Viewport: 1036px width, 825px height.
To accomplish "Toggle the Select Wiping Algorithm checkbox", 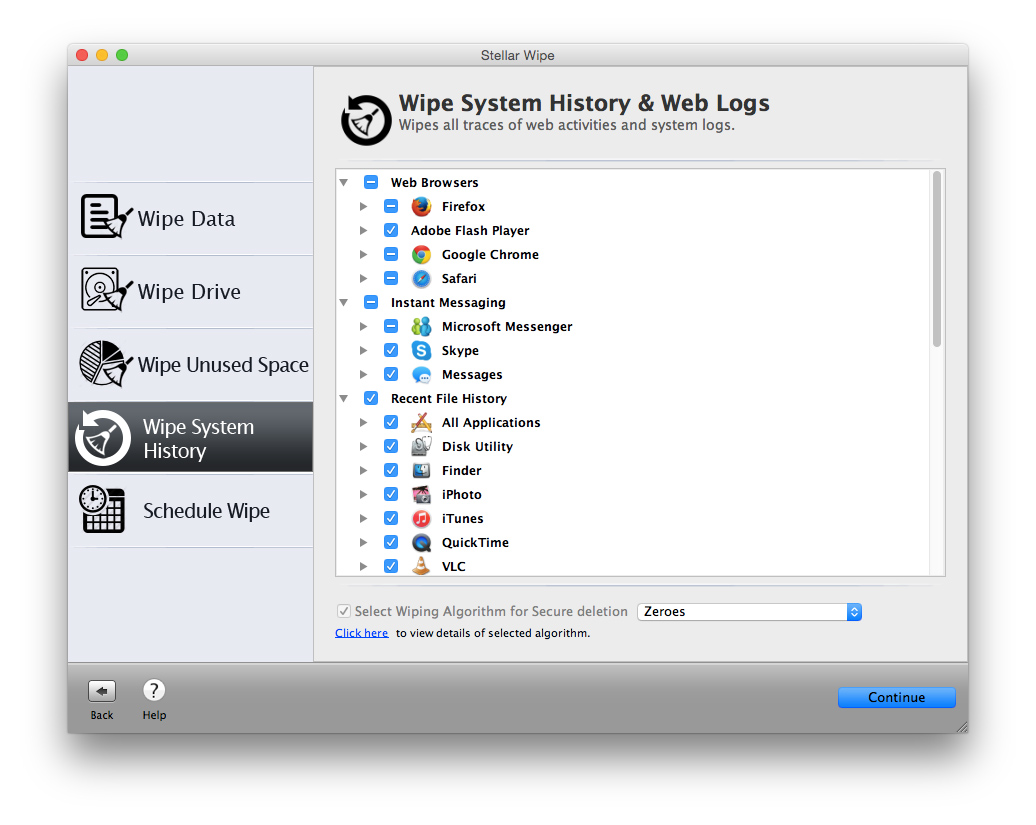I will click(344, 611).
